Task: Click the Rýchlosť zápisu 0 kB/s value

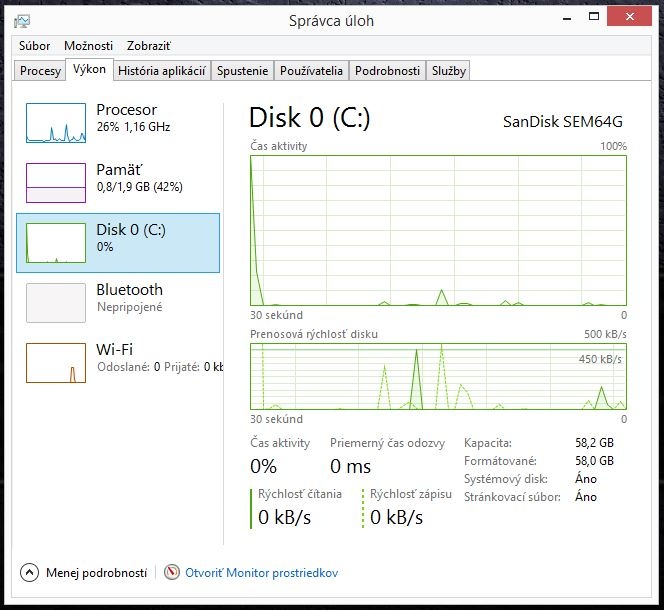Action: point(396,517)
